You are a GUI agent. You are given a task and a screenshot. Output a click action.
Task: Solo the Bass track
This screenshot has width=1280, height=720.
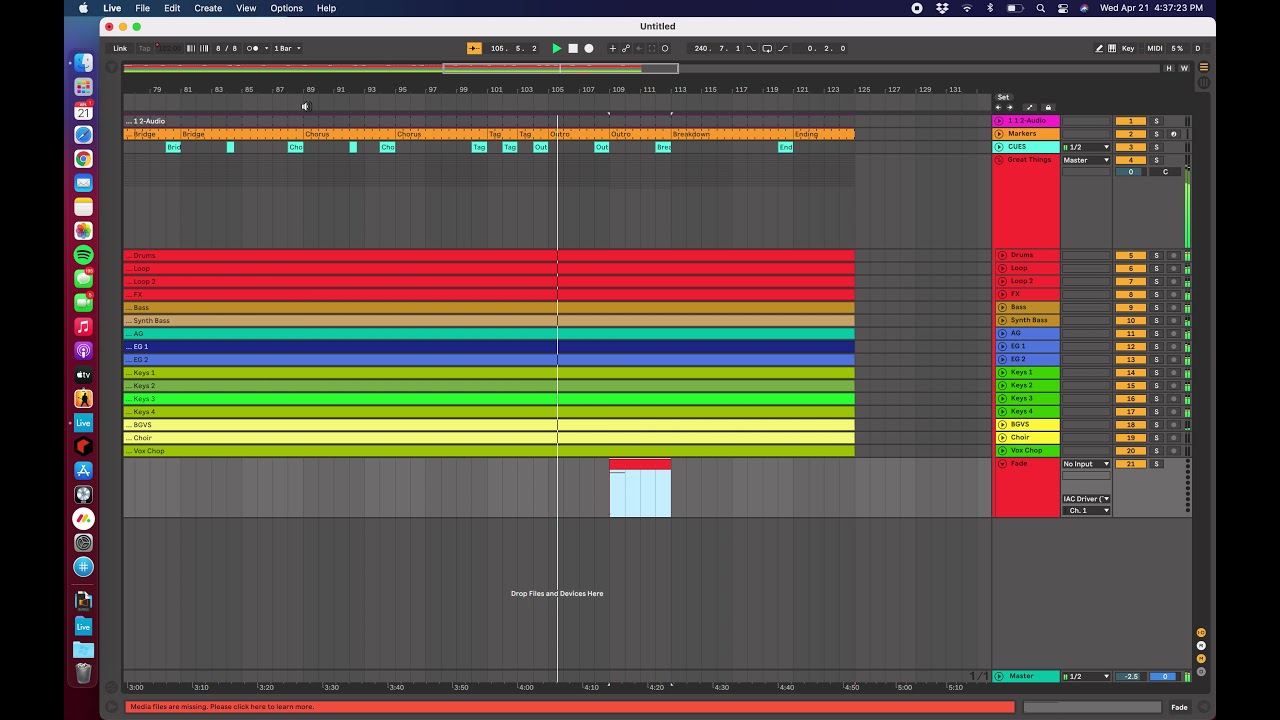point(1156,307)
